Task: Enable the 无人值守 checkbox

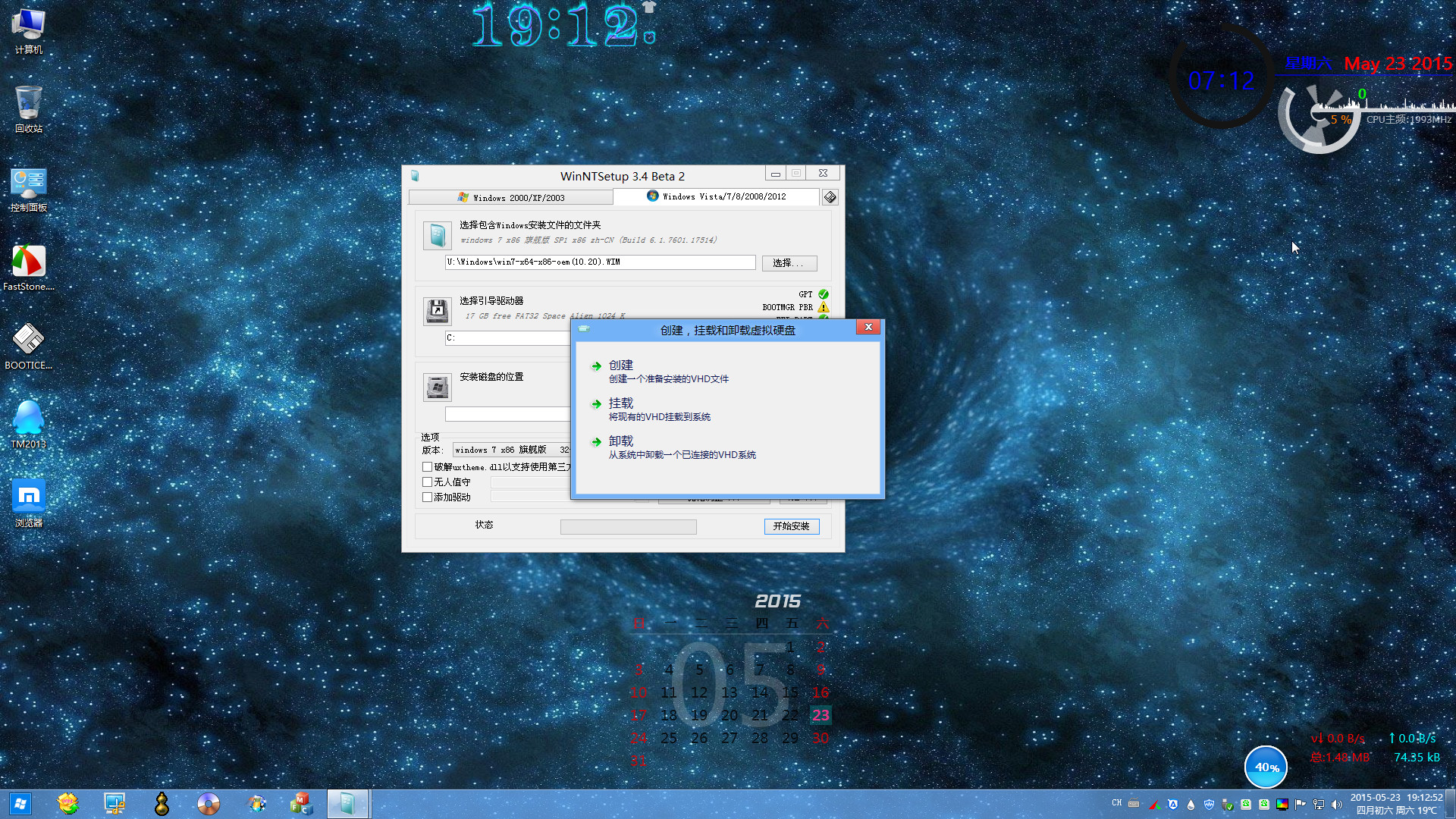Action: tap(428, 482)
